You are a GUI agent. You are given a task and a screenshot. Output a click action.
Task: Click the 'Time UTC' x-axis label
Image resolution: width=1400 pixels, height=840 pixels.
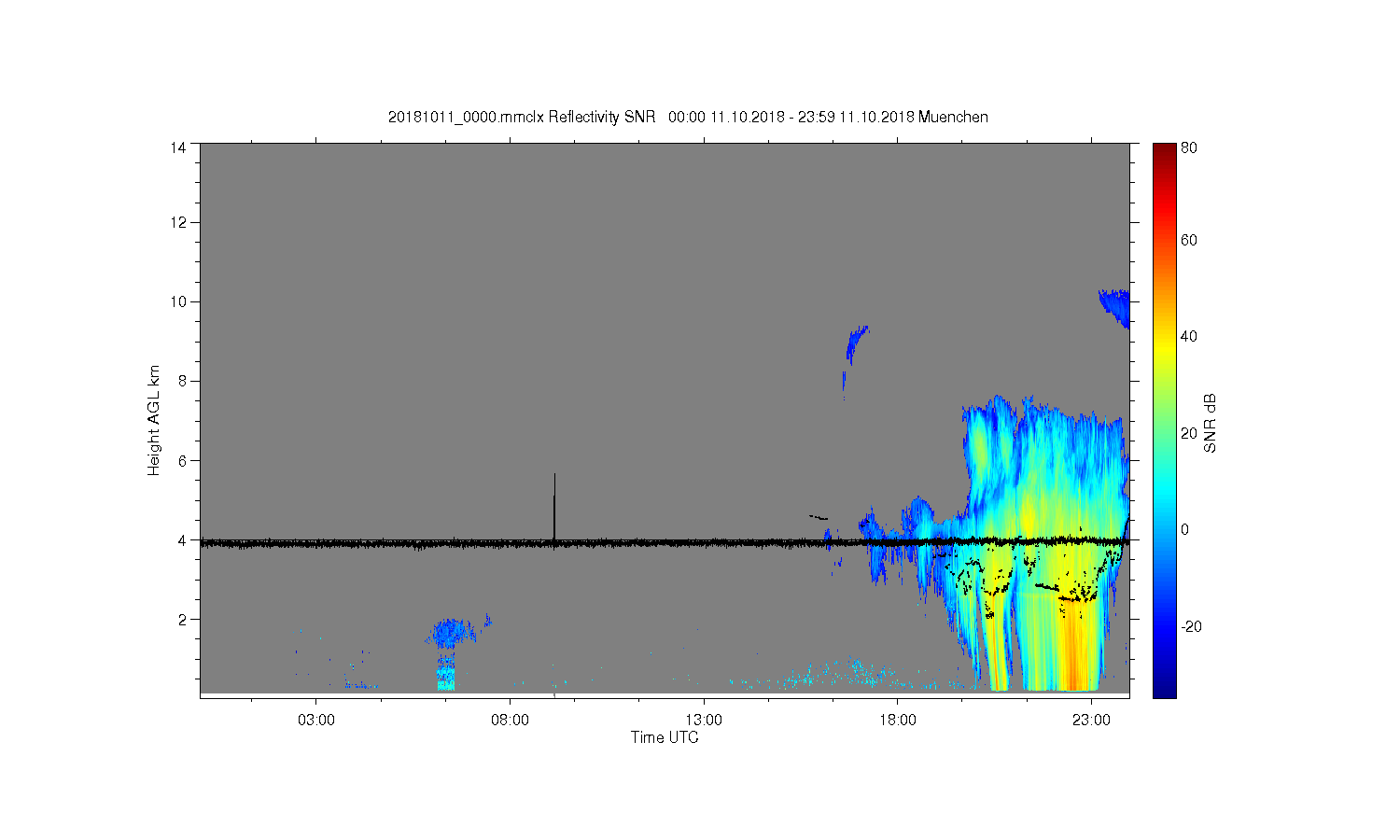click(x=665, y=737)
